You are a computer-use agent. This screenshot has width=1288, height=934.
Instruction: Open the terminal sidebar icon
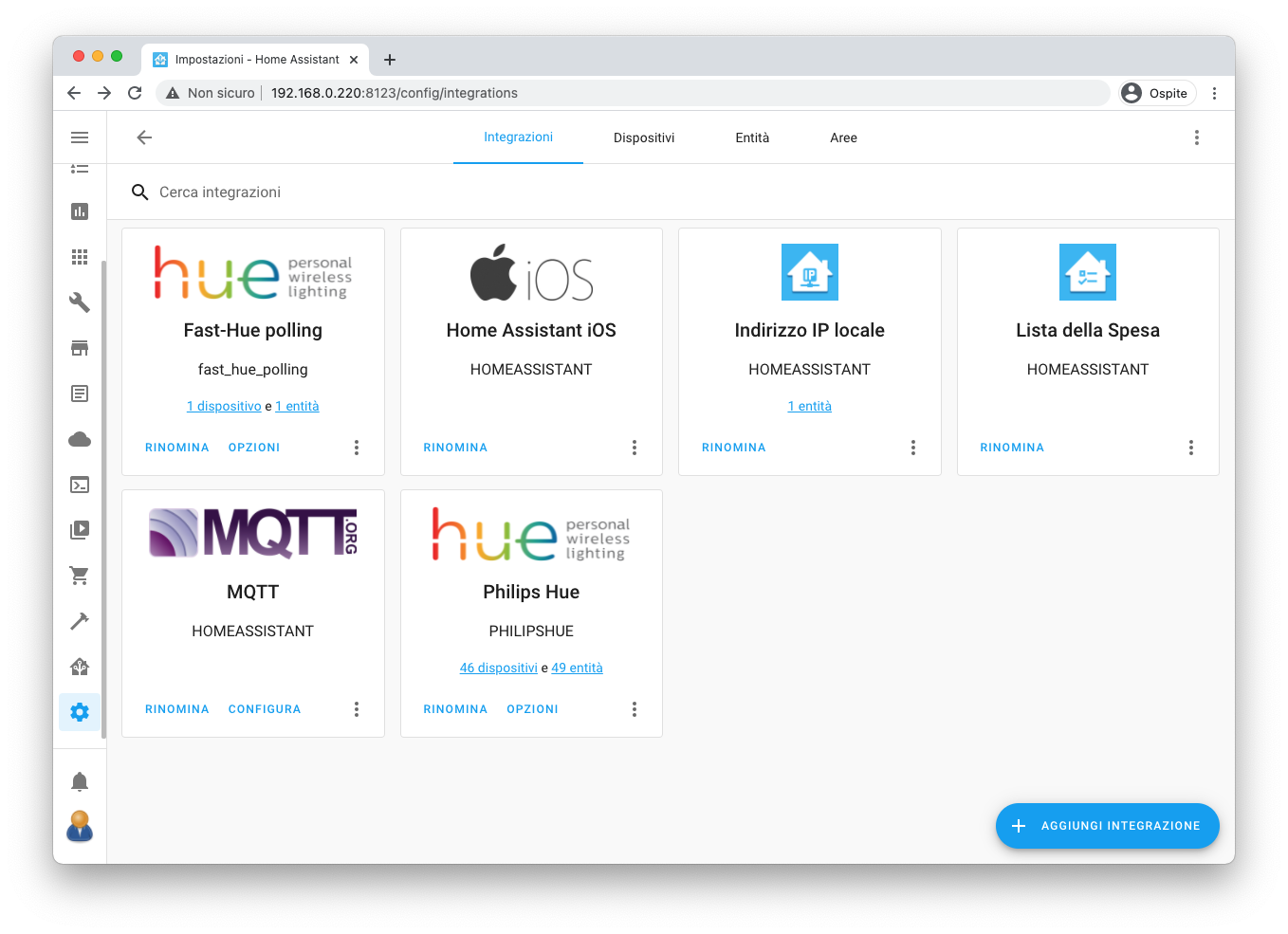pyautogui.click(x=80, y=485)
